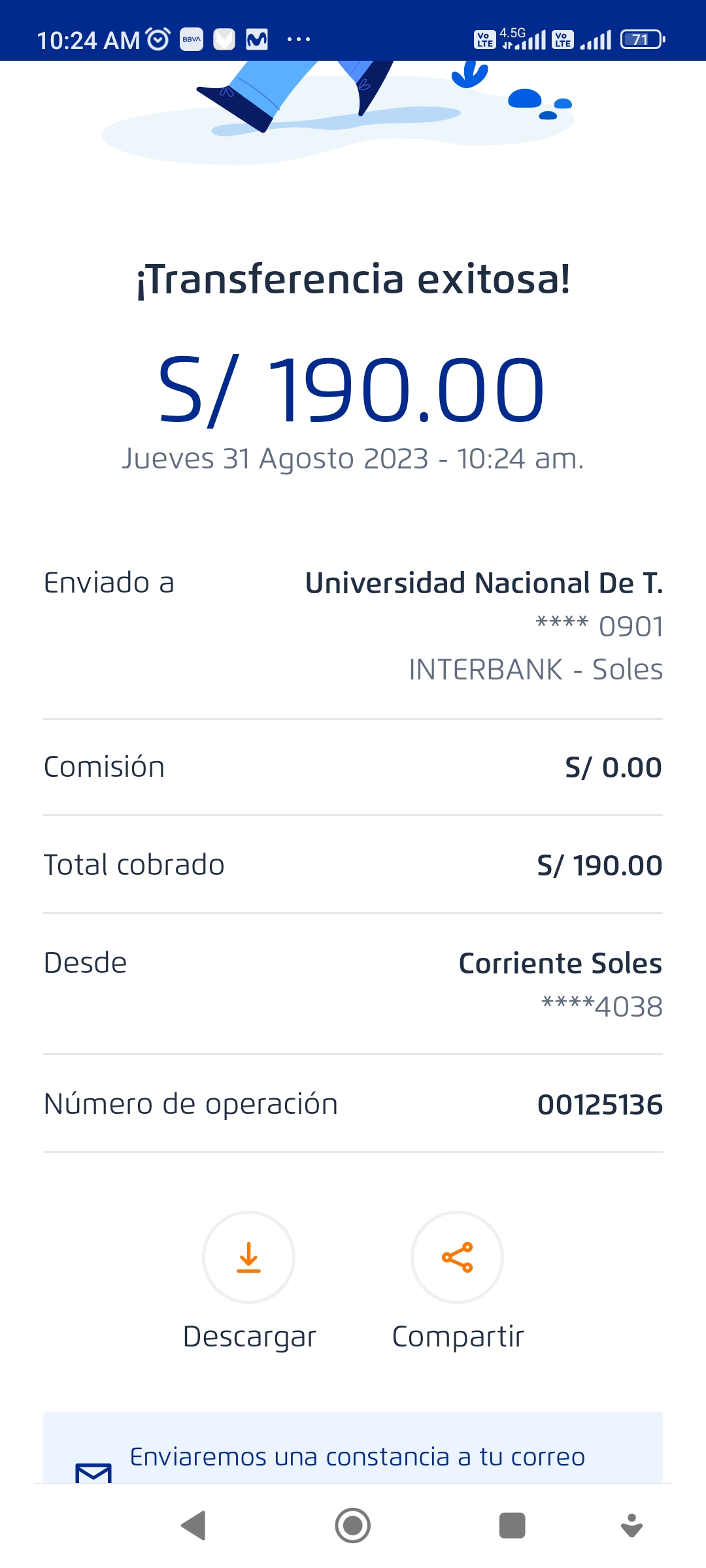
Task: Tap recipient Universidad Nacional De T.
Action: click(484, 583)
